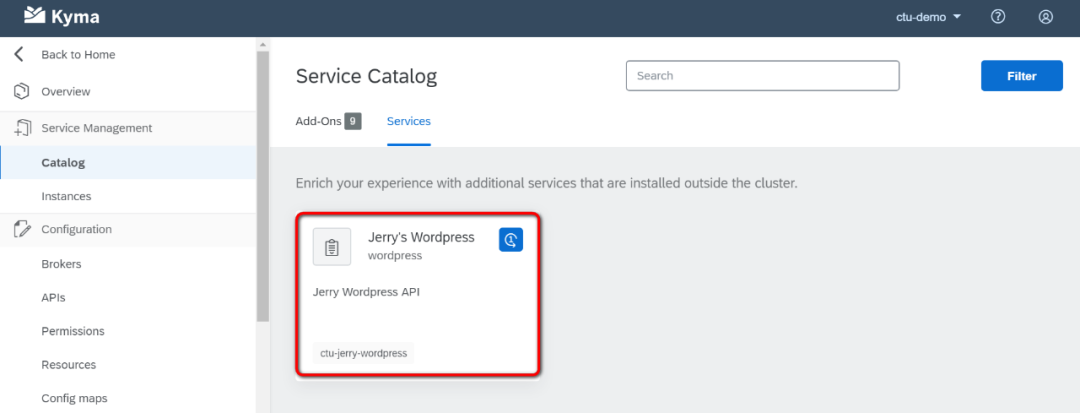
Task: Click the clipboard icon on the Wordpress card
Action: tap(332, 247)
